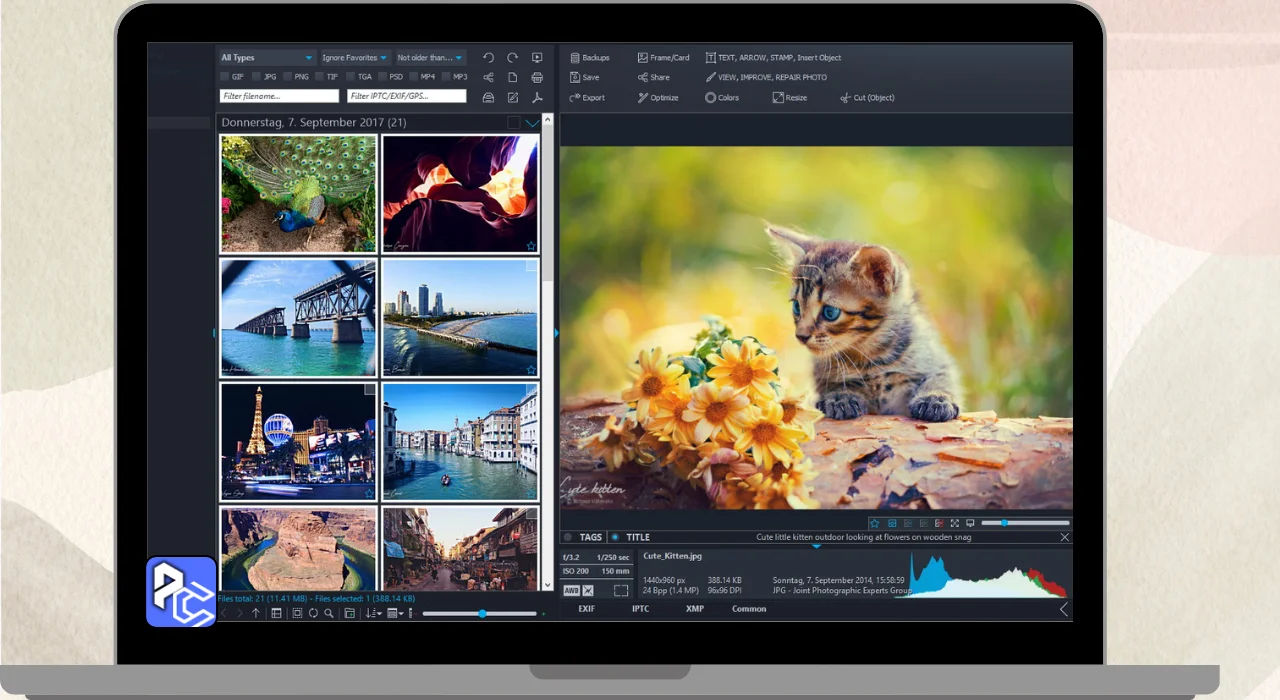Open the All Types dropdown

coord(267,58)
